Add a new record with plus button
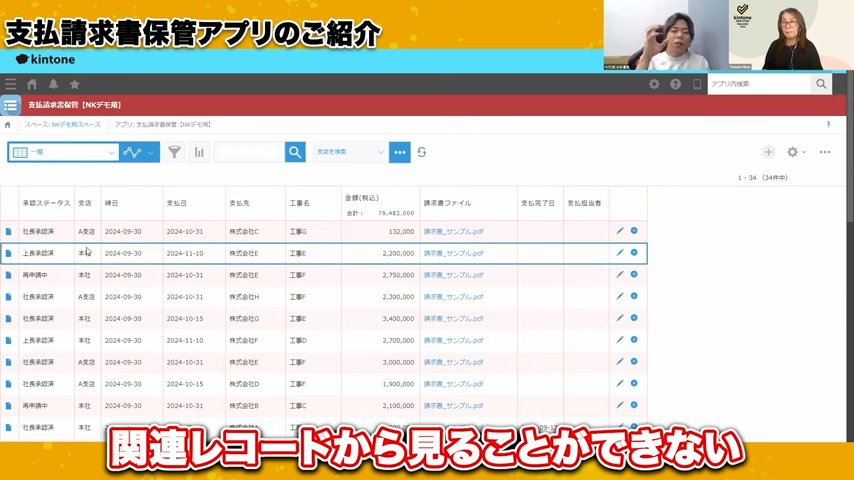The height and width of the screenshot is (480, 854). click(x=768, y=152)
